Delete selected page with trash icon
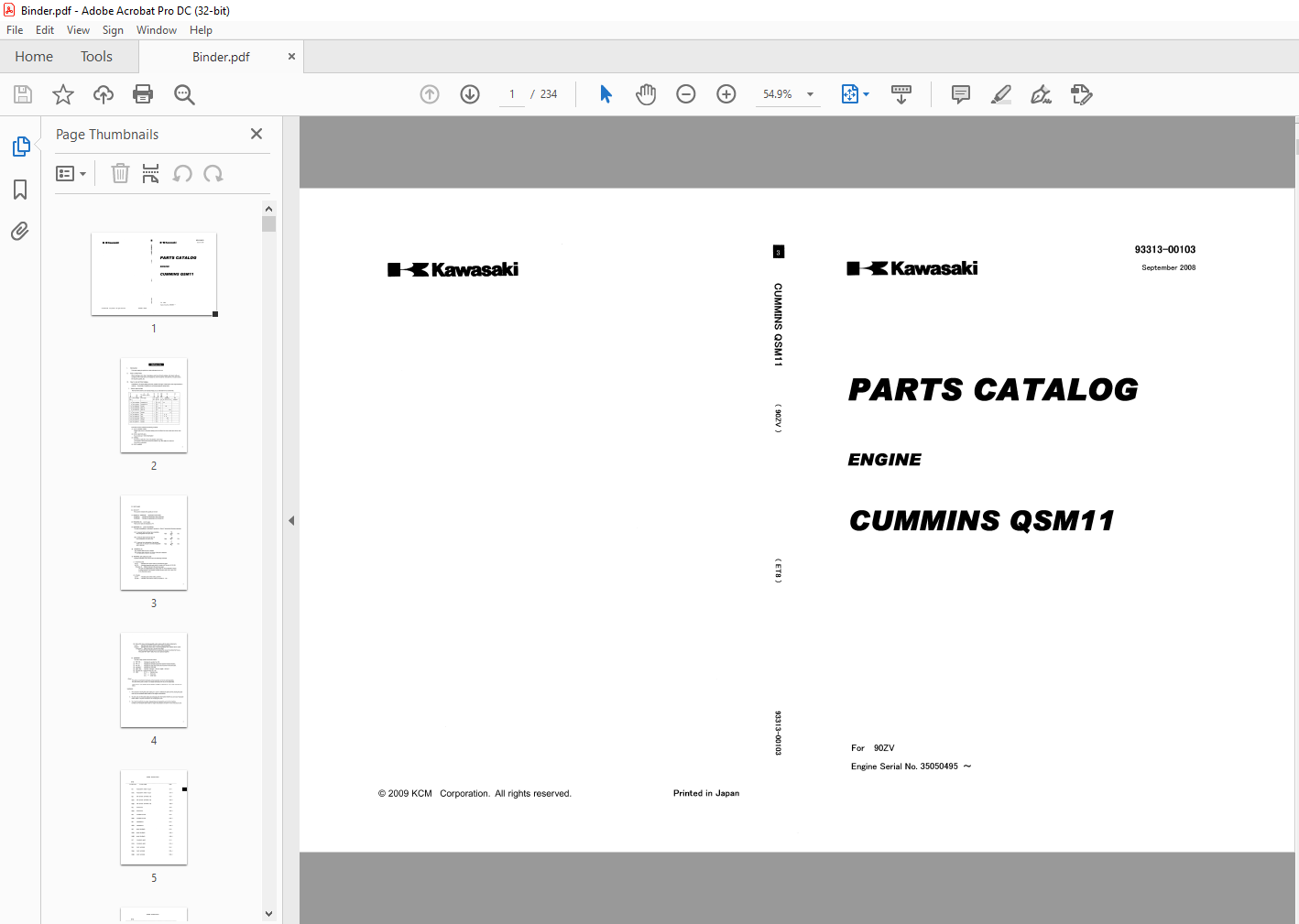Screen dimensions: 1299x924 click(120, 173)
